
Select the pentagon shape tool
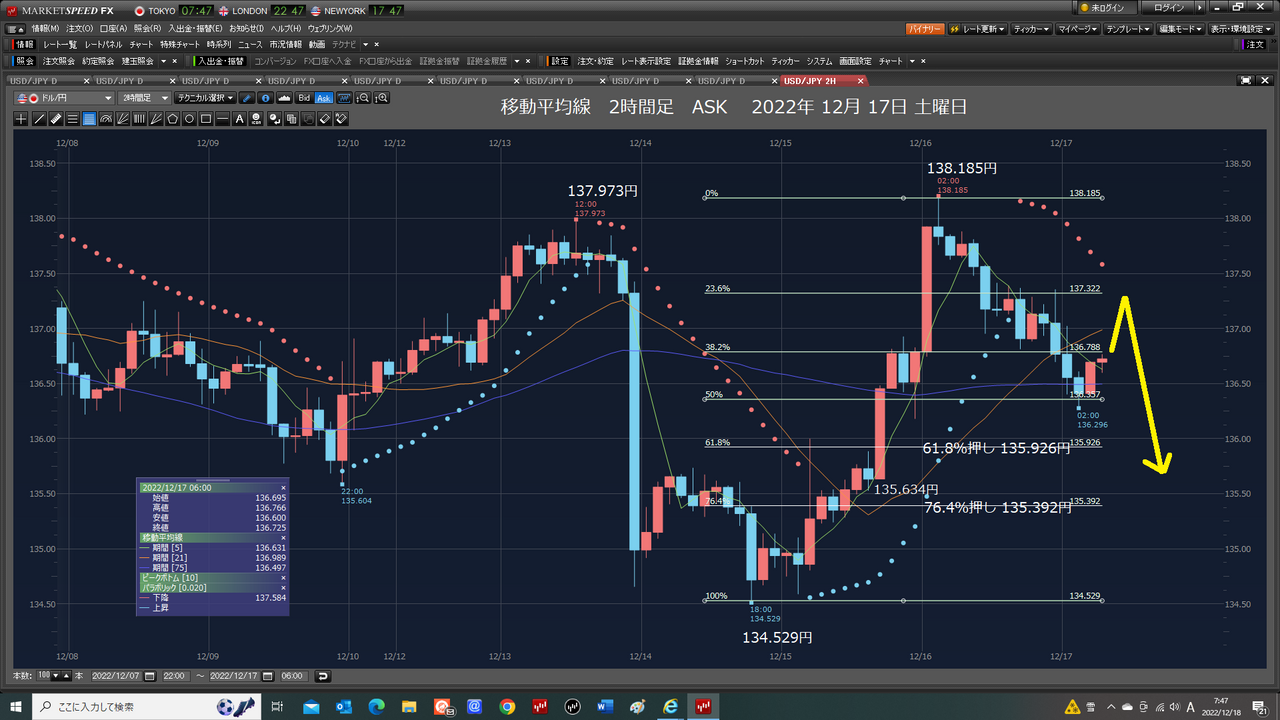pos(172,119)
